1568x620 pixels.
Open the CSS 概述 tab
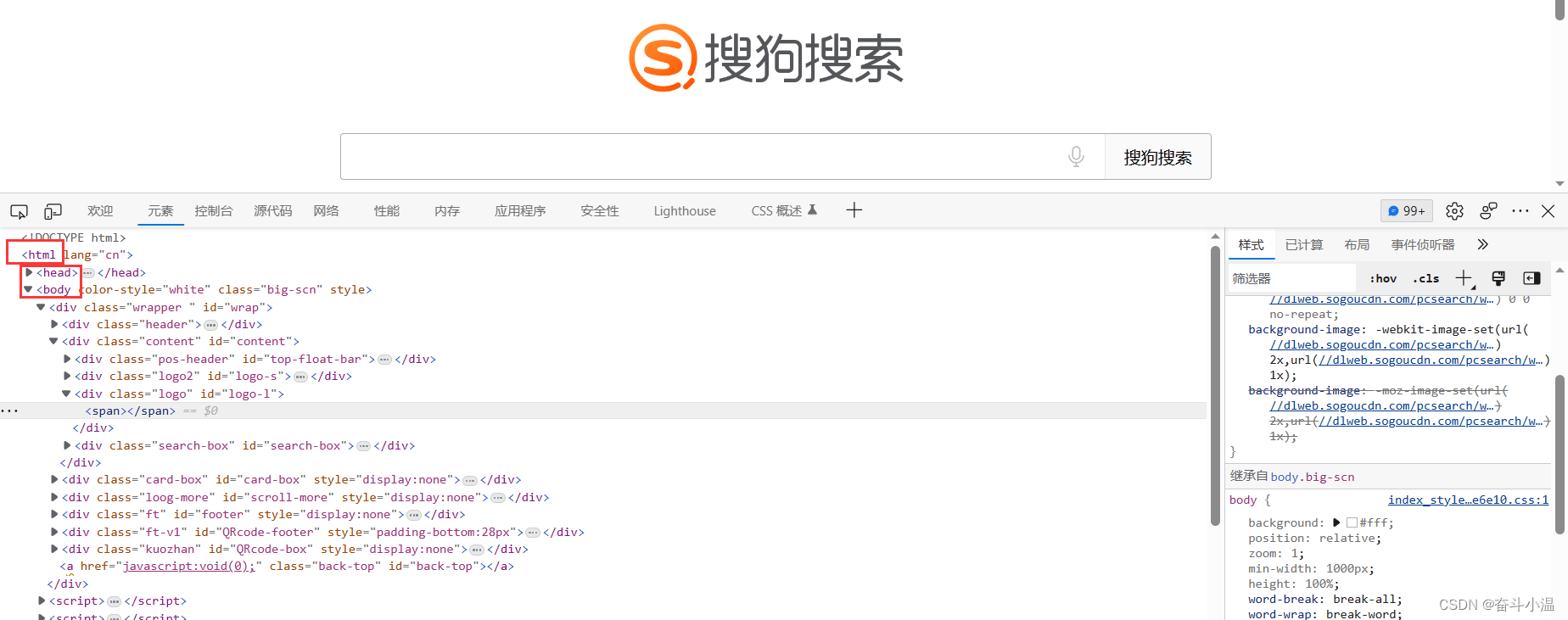pyautogui.click(x=784, y=210)
